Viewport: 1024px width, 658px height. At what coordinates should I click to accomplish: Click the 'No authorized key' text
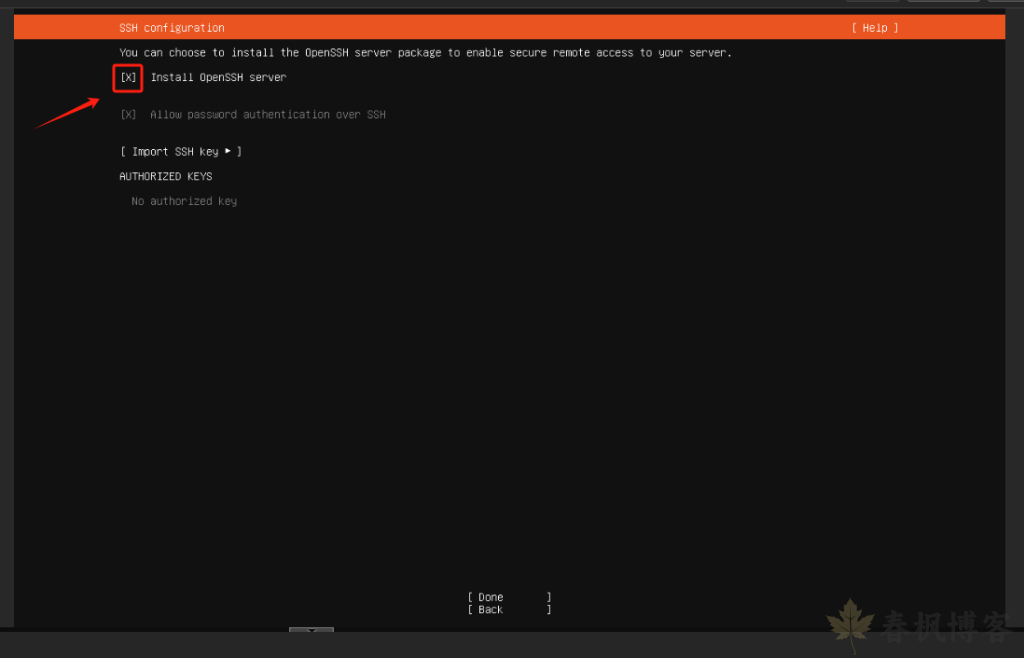click(x=184, y=201)
